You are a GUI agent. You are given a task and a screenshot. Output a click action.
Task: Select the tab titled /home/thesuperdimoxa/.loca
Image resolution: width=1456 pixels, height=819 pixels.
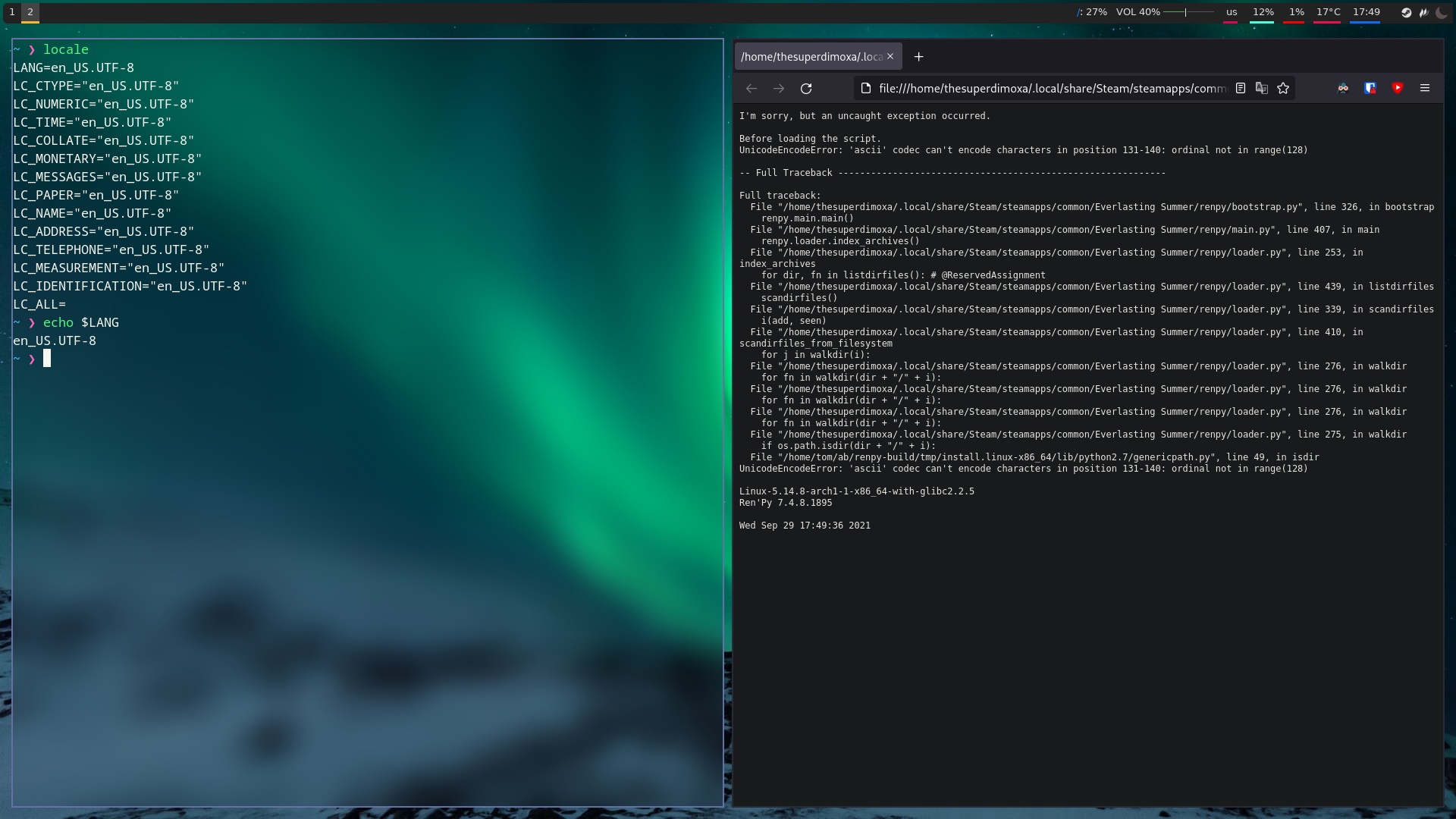811,55
